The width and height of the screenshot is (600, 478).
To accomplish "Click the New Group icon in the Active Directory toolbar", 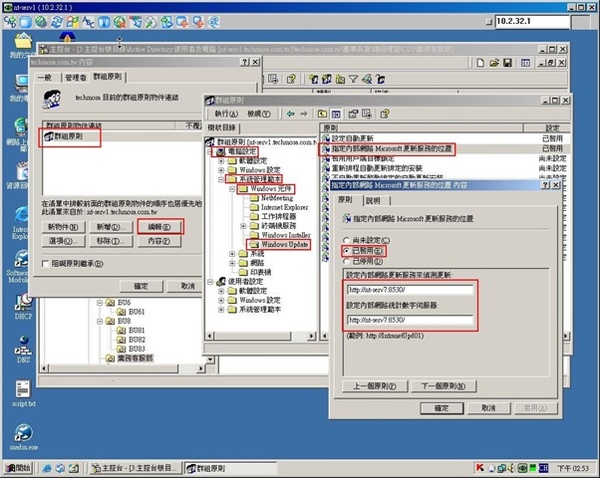I will [327, 79].
